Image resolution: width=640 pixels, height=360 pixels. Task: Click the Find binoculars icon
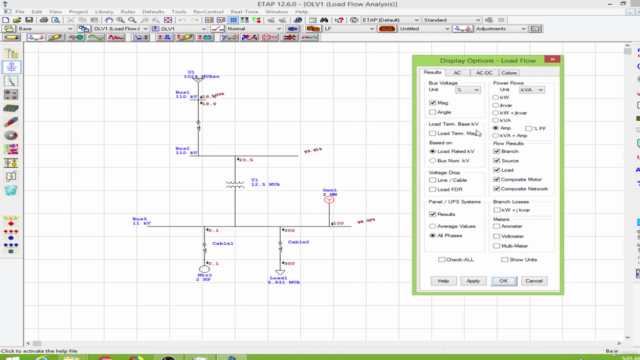(324, 20)
